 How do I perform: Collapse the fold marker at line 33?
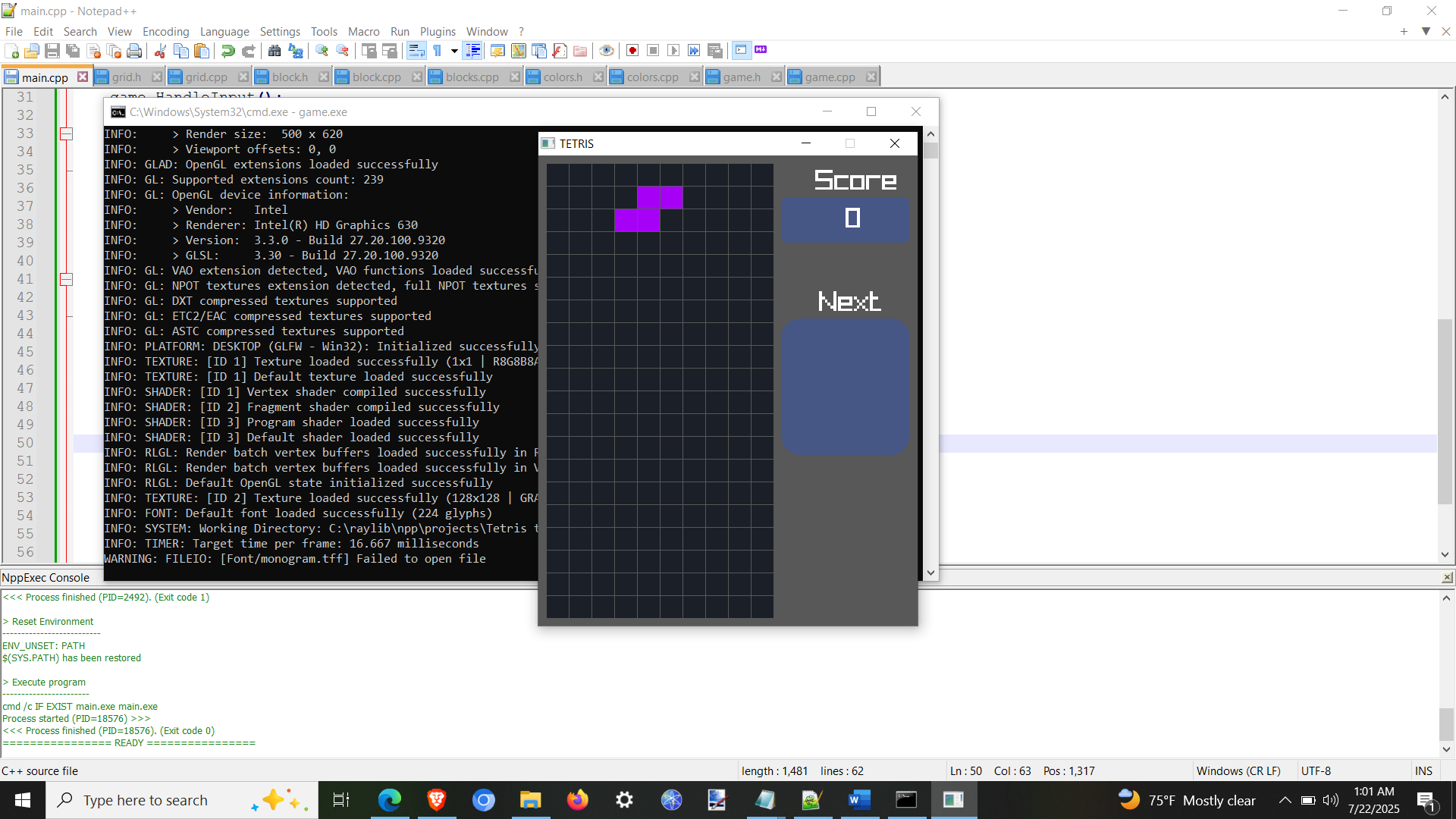(67, 133)
